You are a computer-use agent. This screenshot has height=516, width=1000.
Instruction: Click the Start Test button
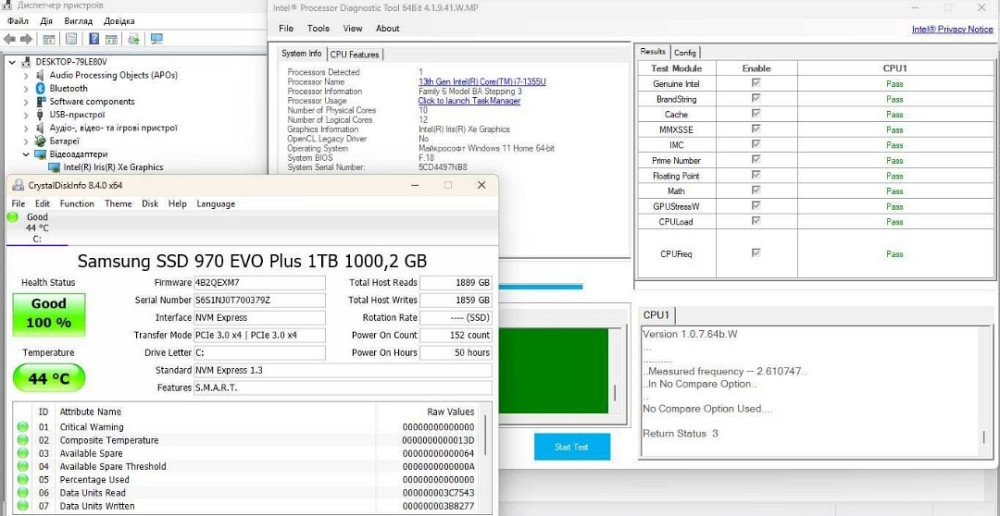point(572,447)
